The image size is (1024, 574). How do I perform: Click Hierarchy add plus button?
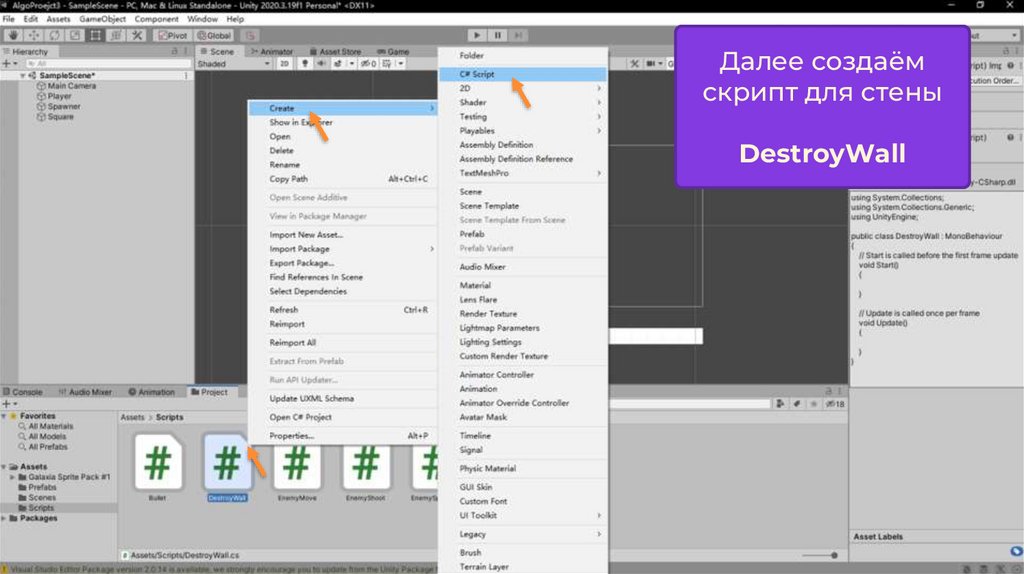pyautogui.click(x=9, y=64)
